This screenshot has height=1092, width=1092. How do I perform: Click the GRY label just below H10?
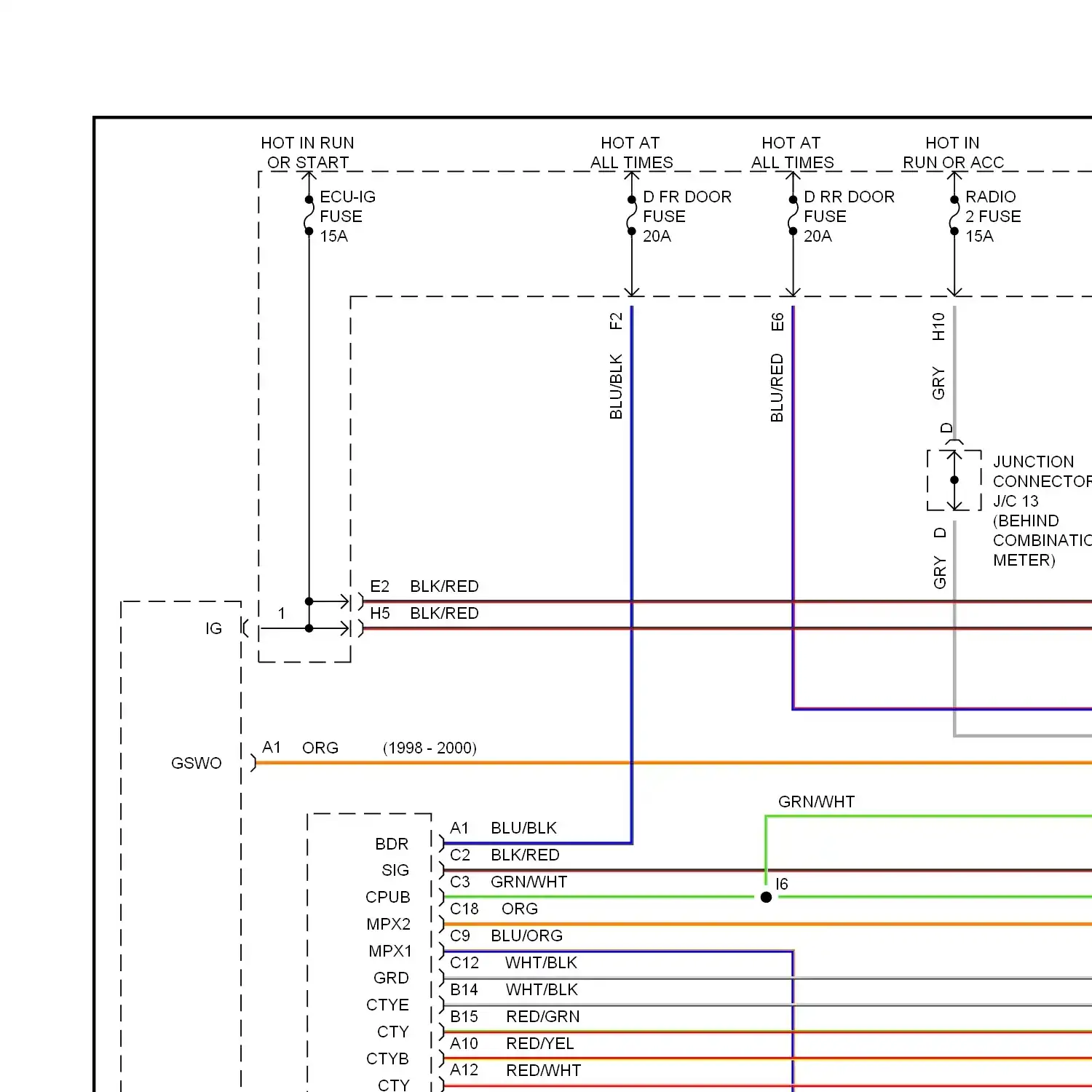938,383
